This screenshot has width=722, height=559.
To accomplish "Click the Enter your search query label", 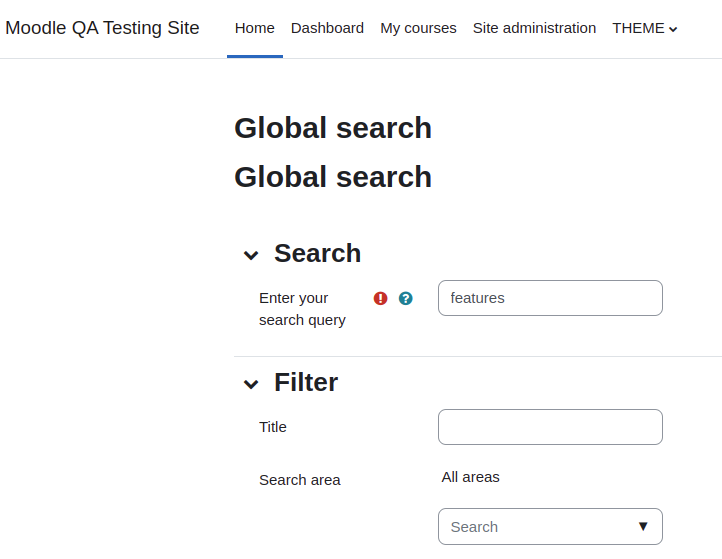I will 302,309.
